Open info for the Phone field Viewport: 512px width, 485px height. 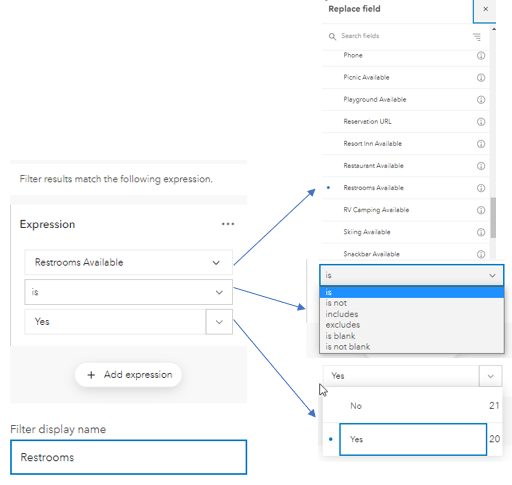coord(481,56)
